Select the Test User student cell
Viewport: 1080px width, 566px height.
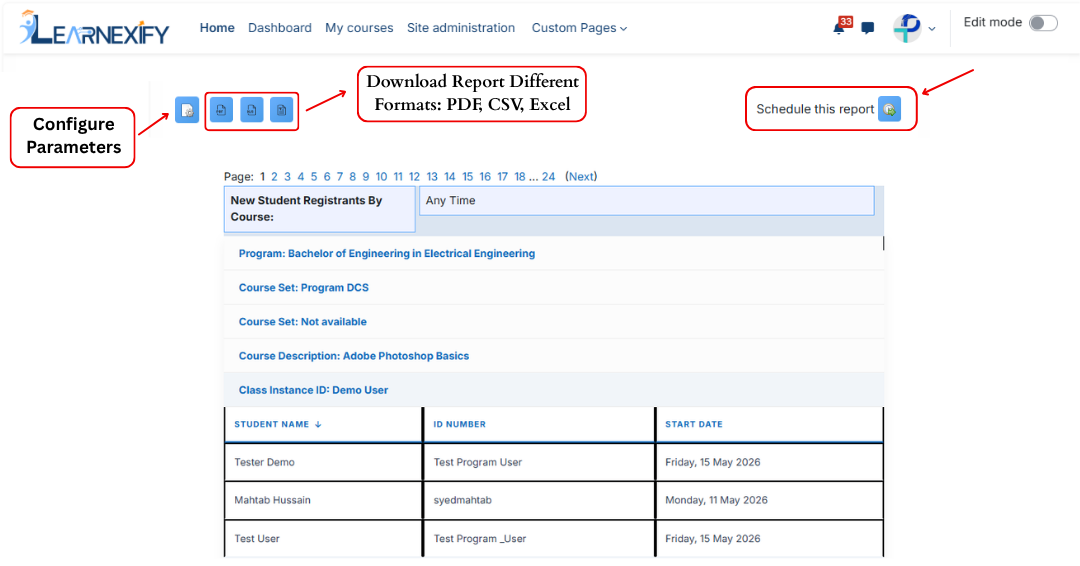point(323,538)
